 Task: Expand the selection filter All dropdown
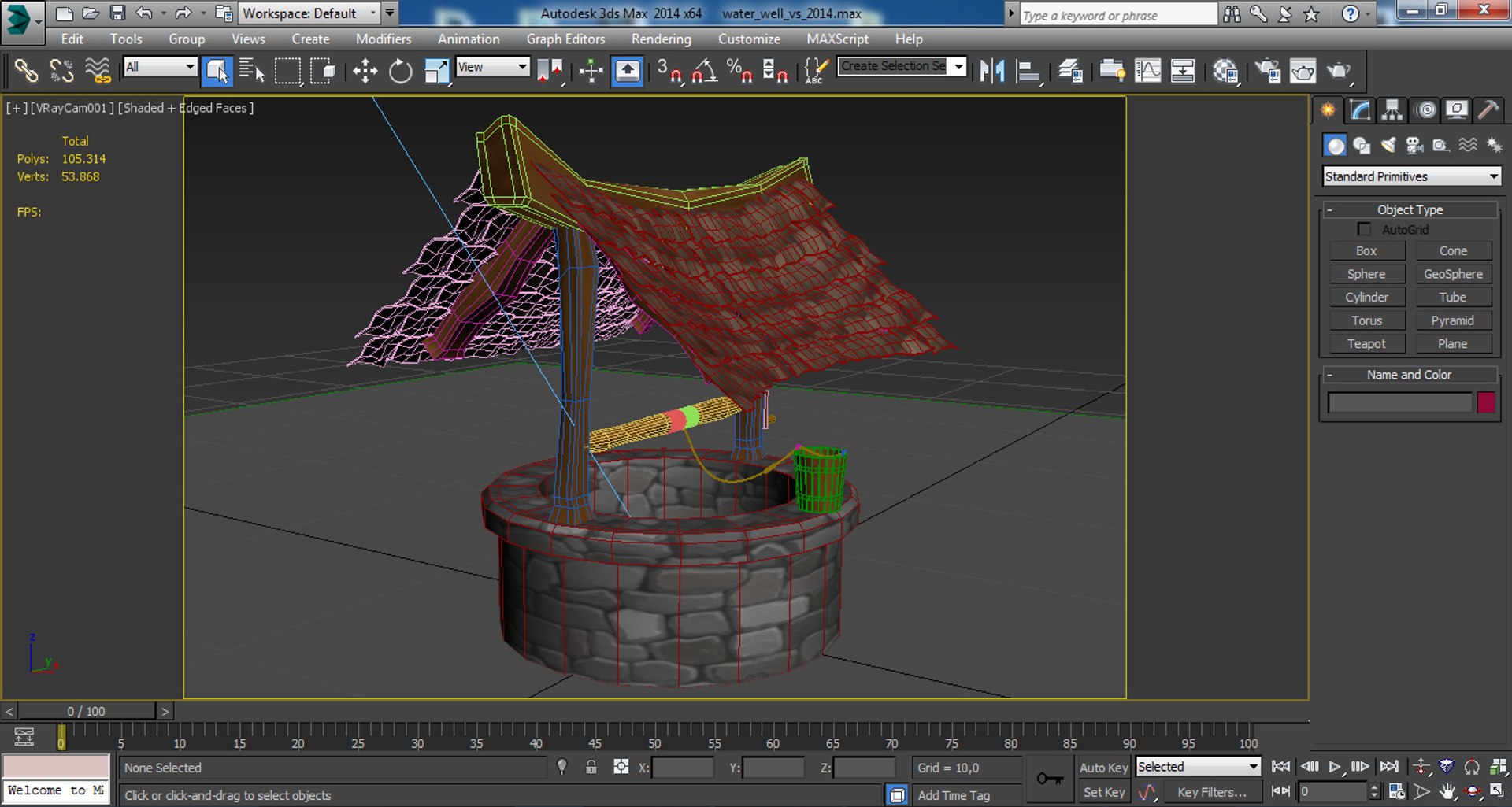click(x=160, y=67)
